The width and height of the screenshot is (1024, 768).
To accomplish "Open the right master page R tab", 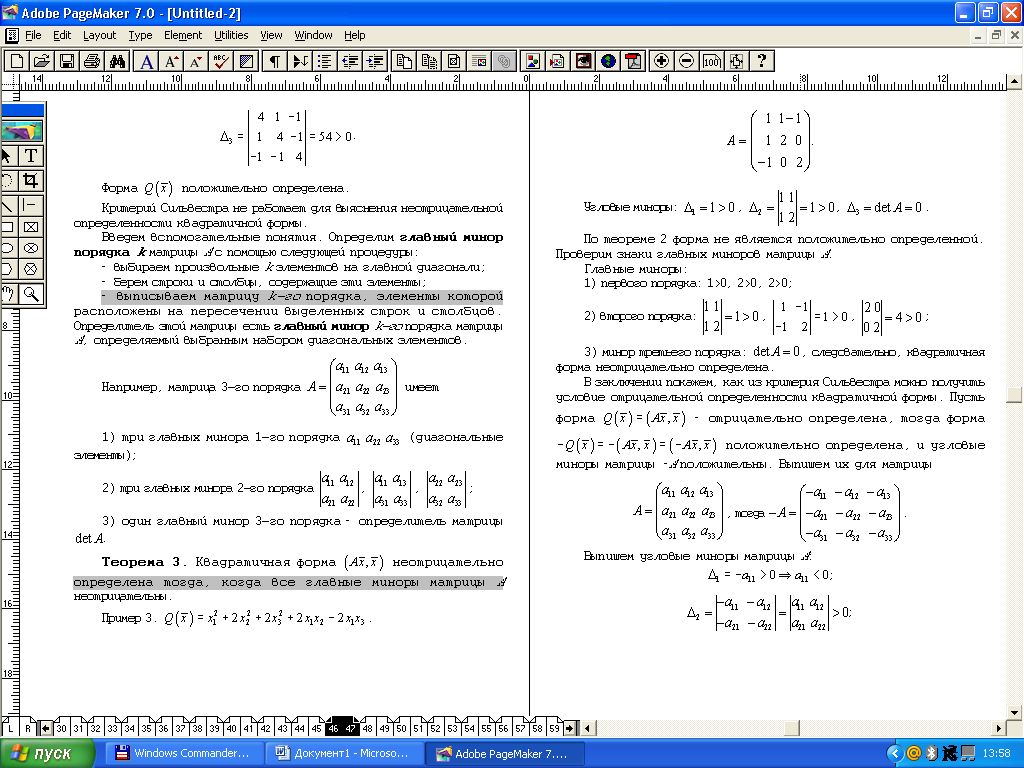I will pos(28,728).
